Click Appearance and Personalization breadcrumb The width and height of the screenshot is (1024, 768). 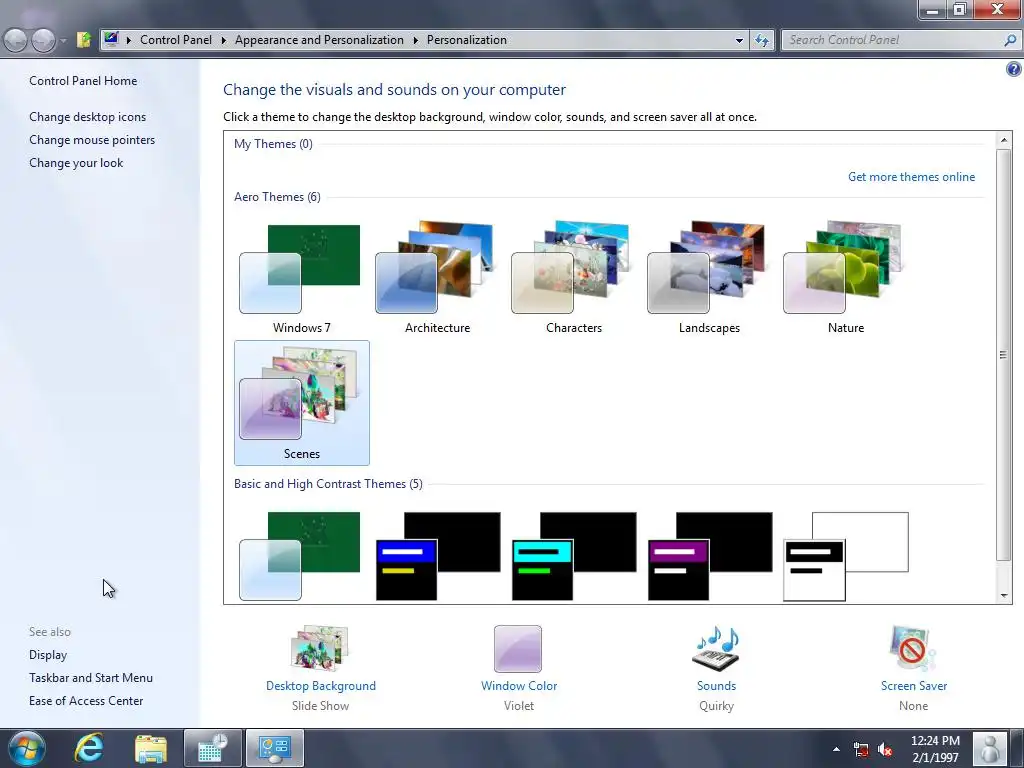point(319,40)
